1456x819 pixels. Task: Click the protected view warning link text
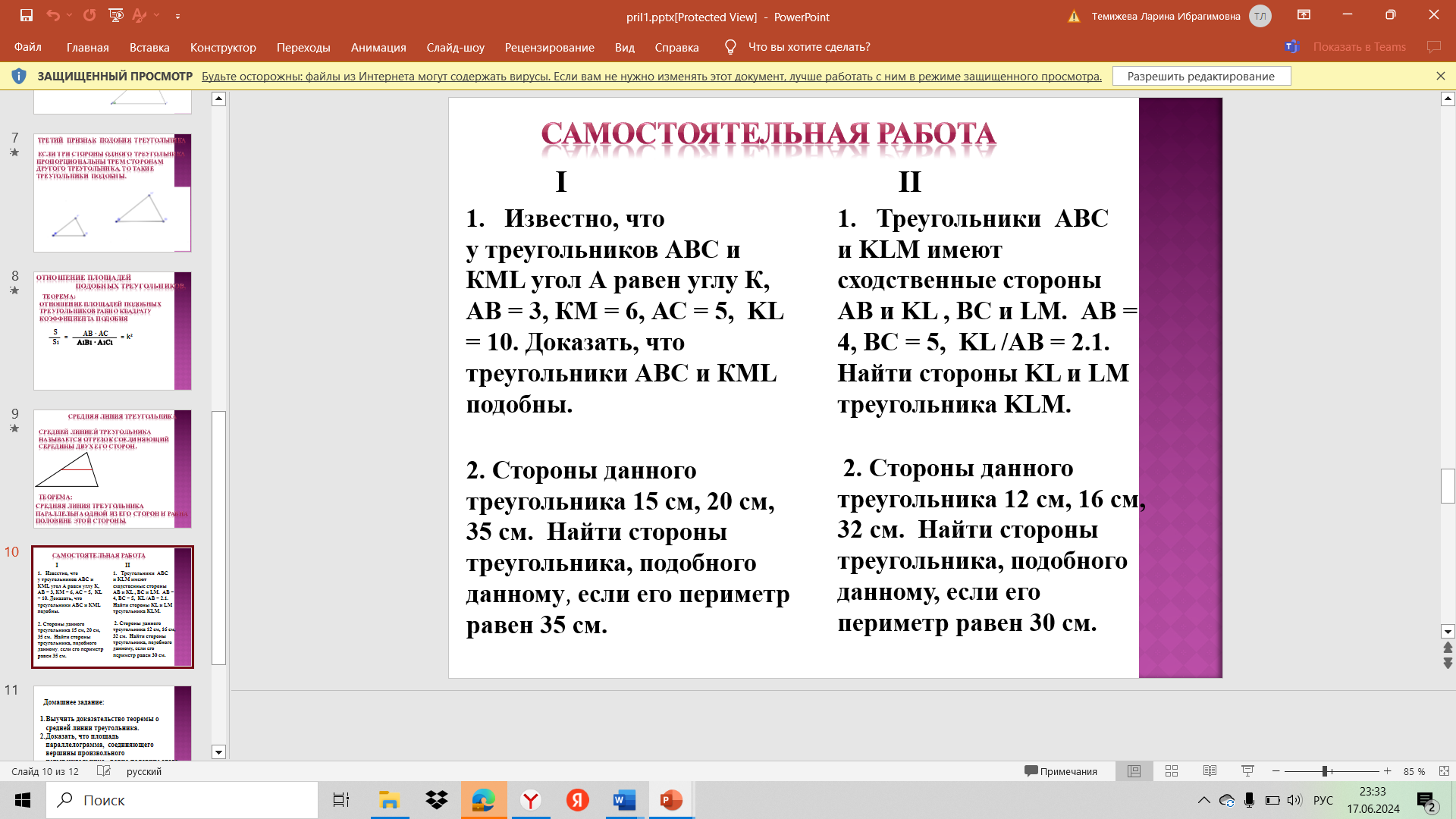click(651, 77)
